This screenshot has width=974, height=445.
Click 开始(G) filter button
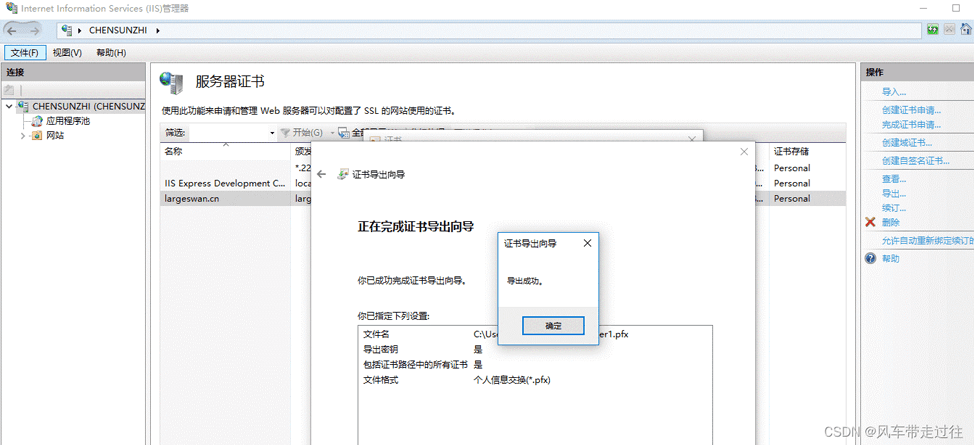[x=302, y=132]
